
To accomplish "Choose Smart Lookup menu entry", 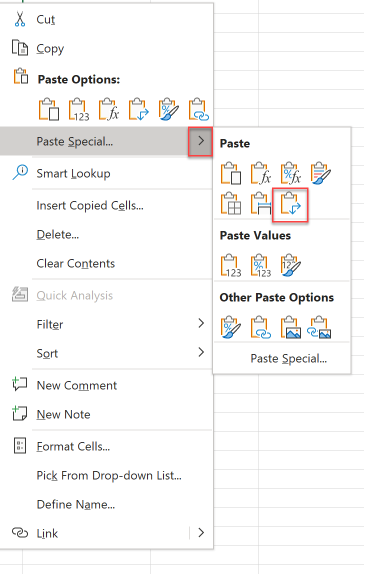I will click(73, 174).
